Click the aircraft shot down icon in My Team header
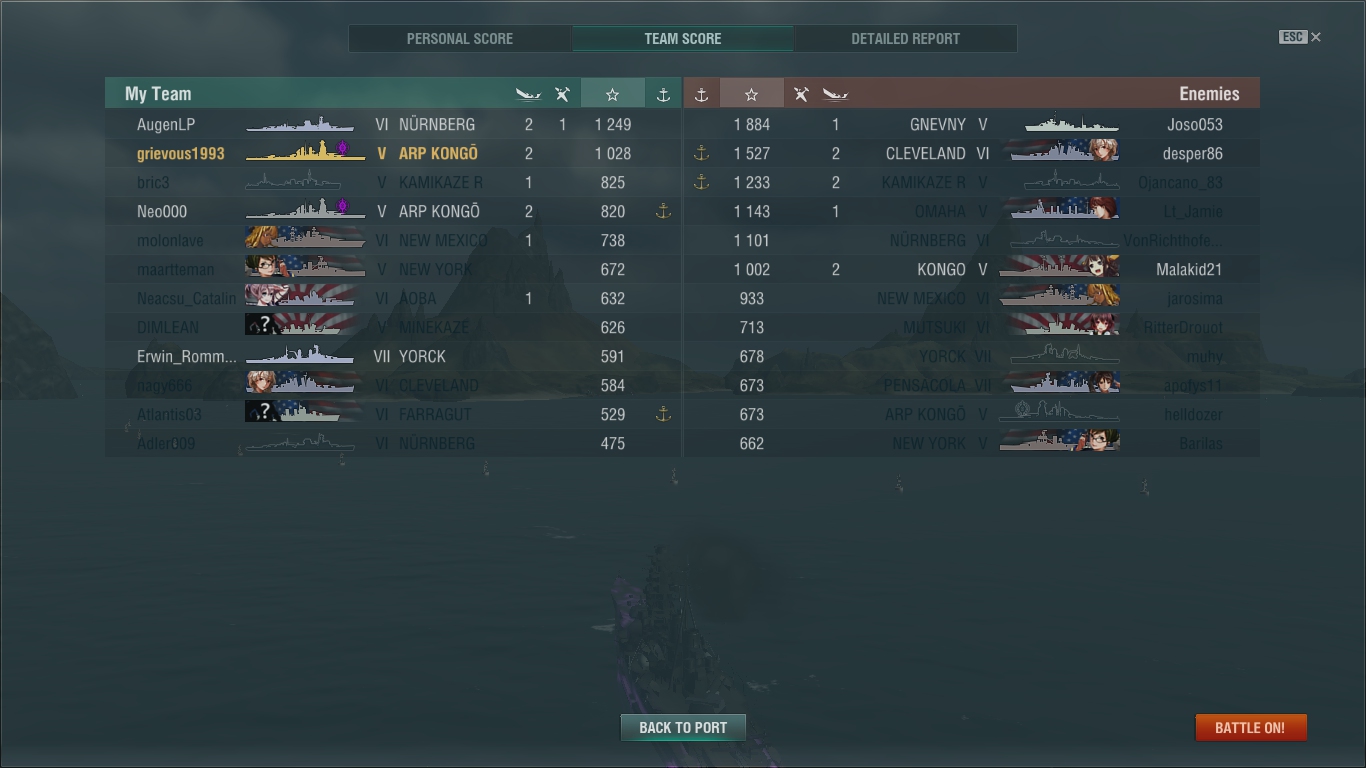Screen dimensions: 1366x768 562,94
